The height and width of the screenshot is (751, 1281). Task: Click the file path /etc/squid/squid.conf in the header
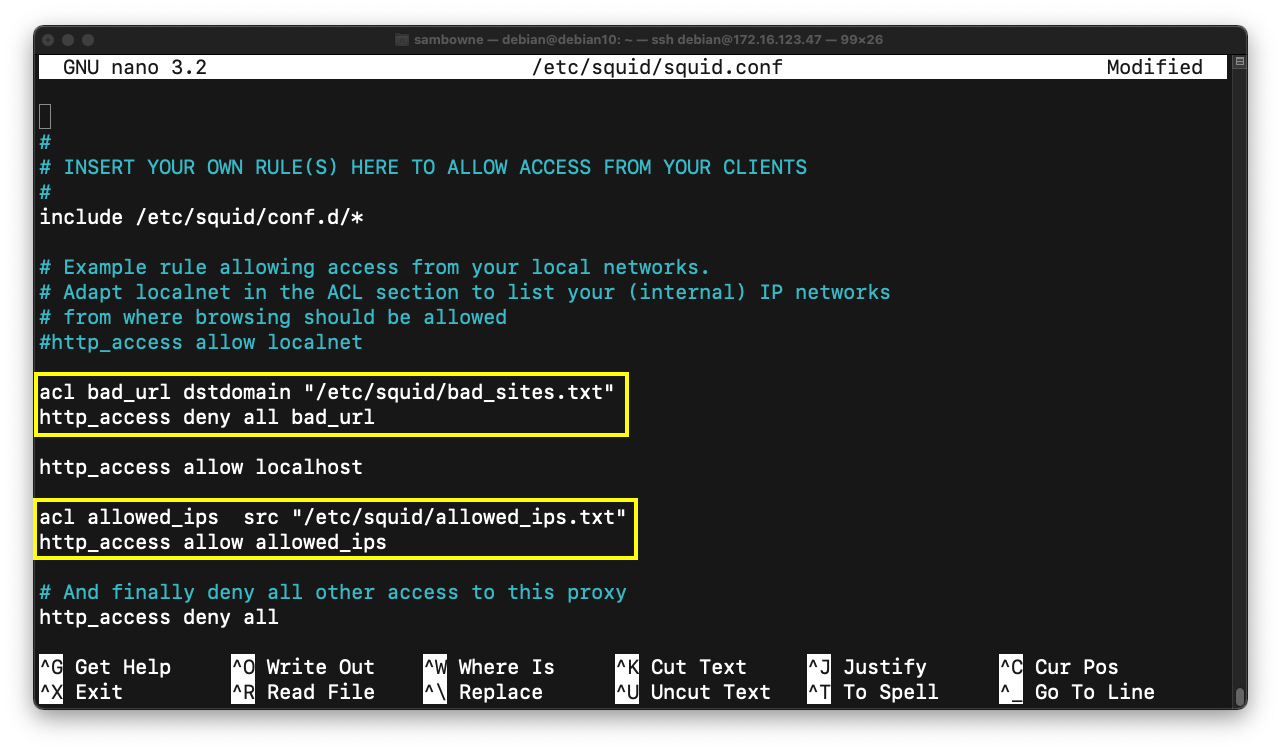click(658, 67)
